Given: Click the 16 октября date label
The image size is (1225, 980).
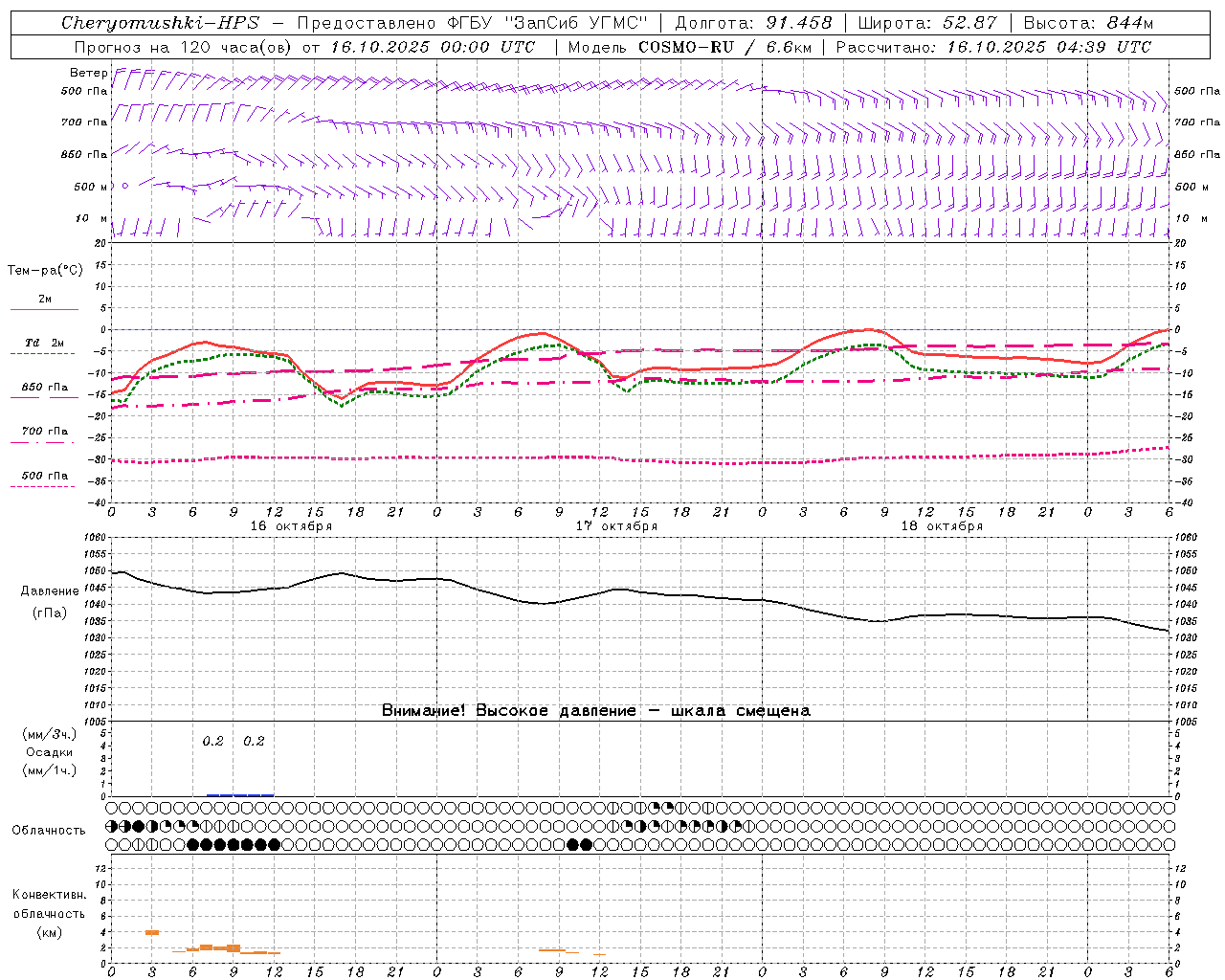Looking at the screenshot, I should click(291, 526).
